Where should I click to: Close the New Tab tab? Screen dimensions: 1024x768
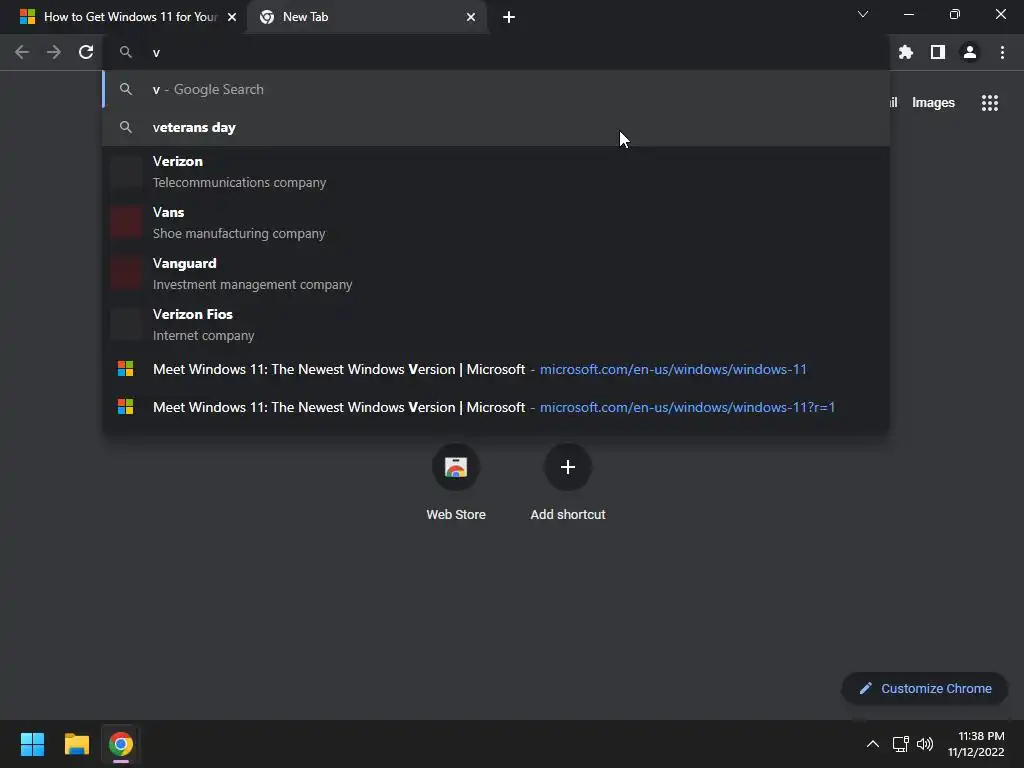[471, 17]
